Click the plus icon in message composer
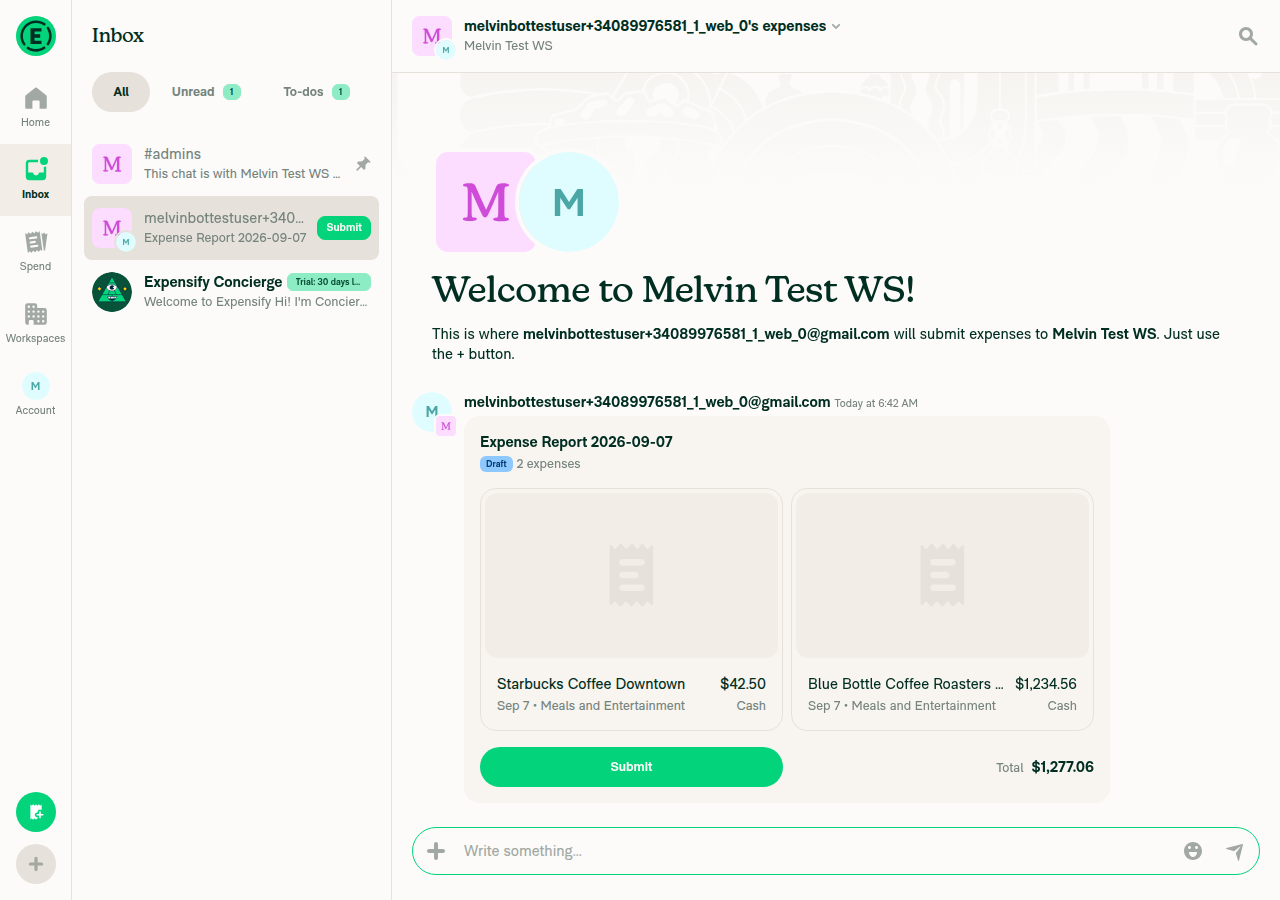 pos(436,851)
